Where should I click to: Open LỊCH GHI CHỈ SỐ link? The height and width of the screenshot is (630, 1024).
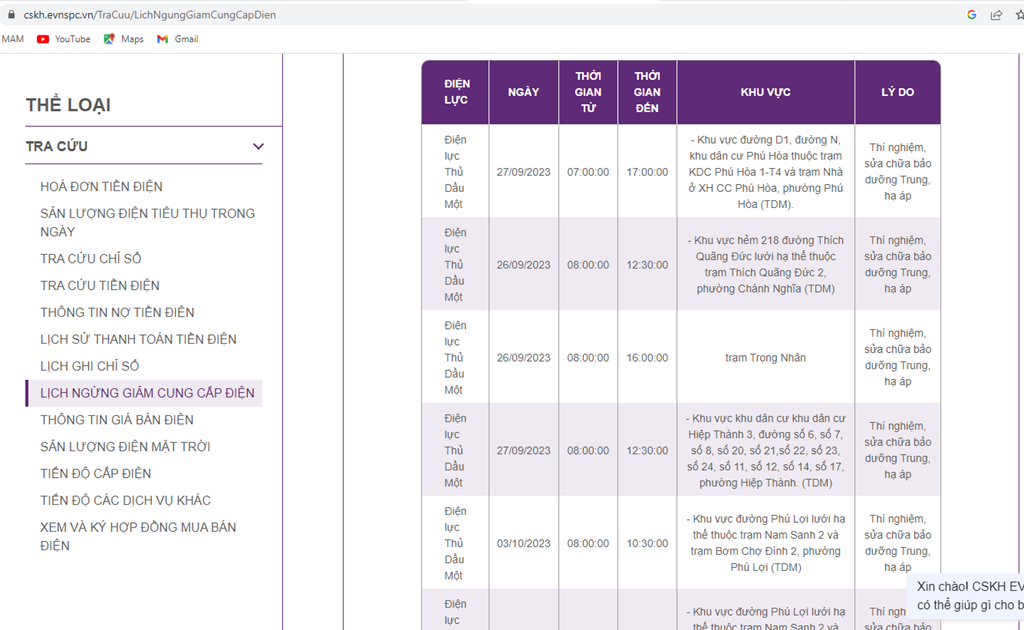point(89,366)
